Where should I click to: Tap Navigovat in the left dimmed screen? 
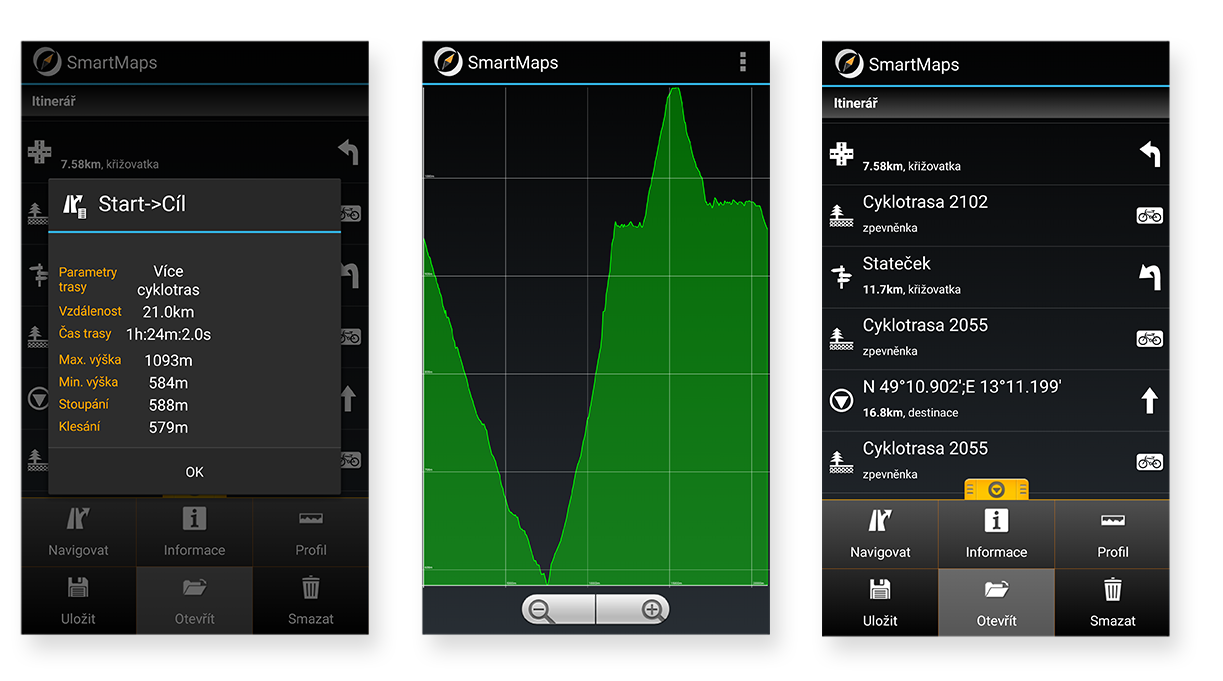tap(78, 532)
